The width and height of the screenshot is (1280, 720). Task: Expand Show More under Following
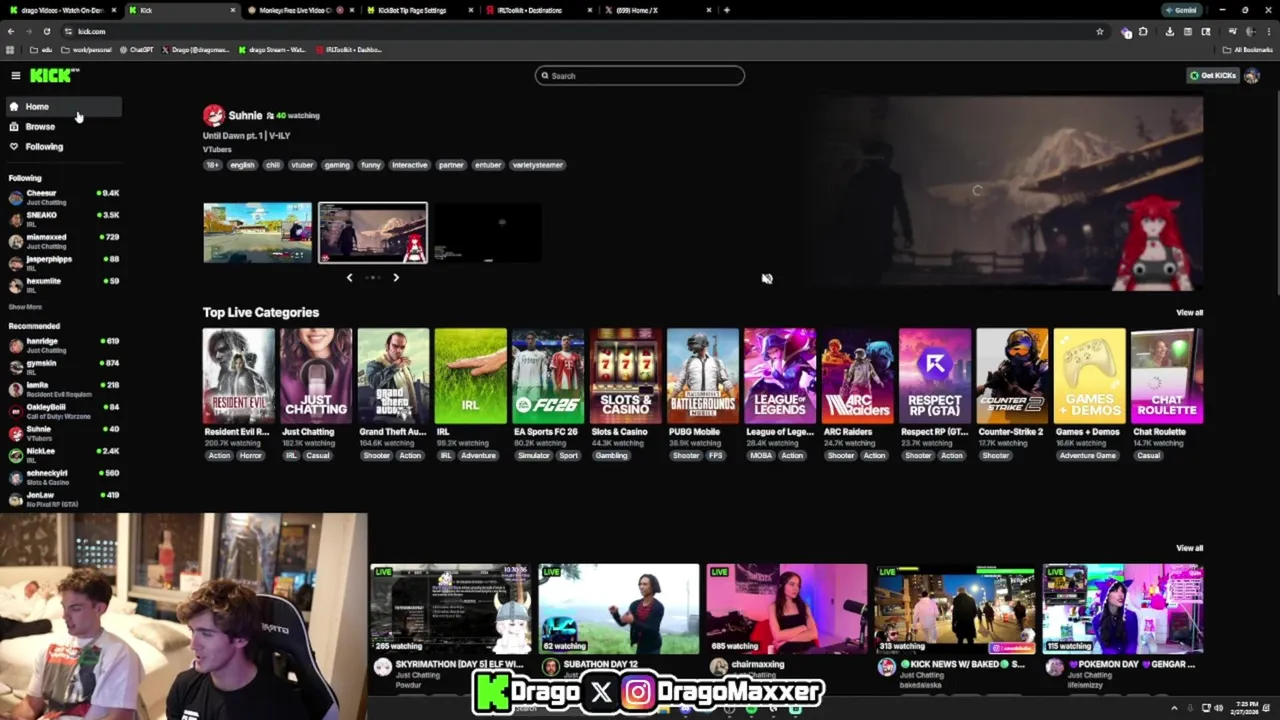coord(25,307)
